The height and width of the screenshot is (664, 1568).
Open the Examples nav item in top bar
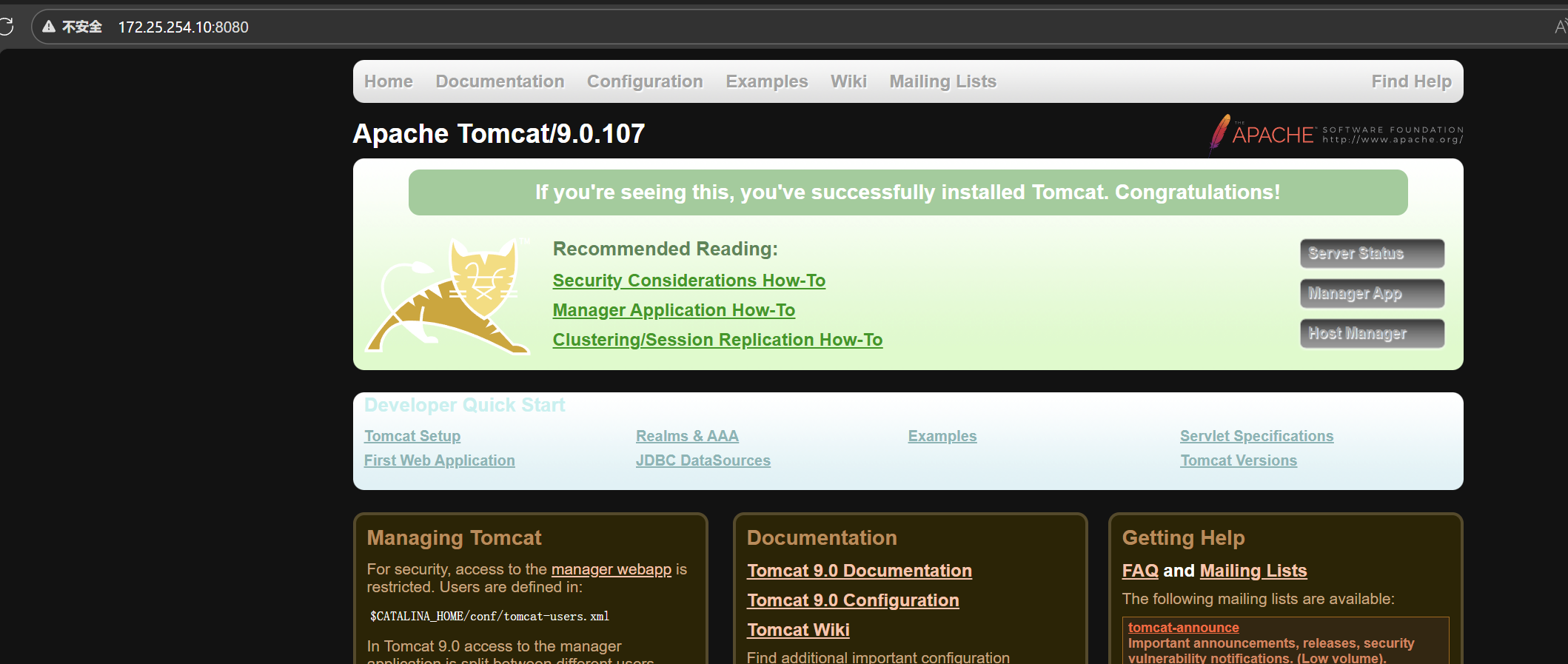pyautogui.click(x=767, y=81)
